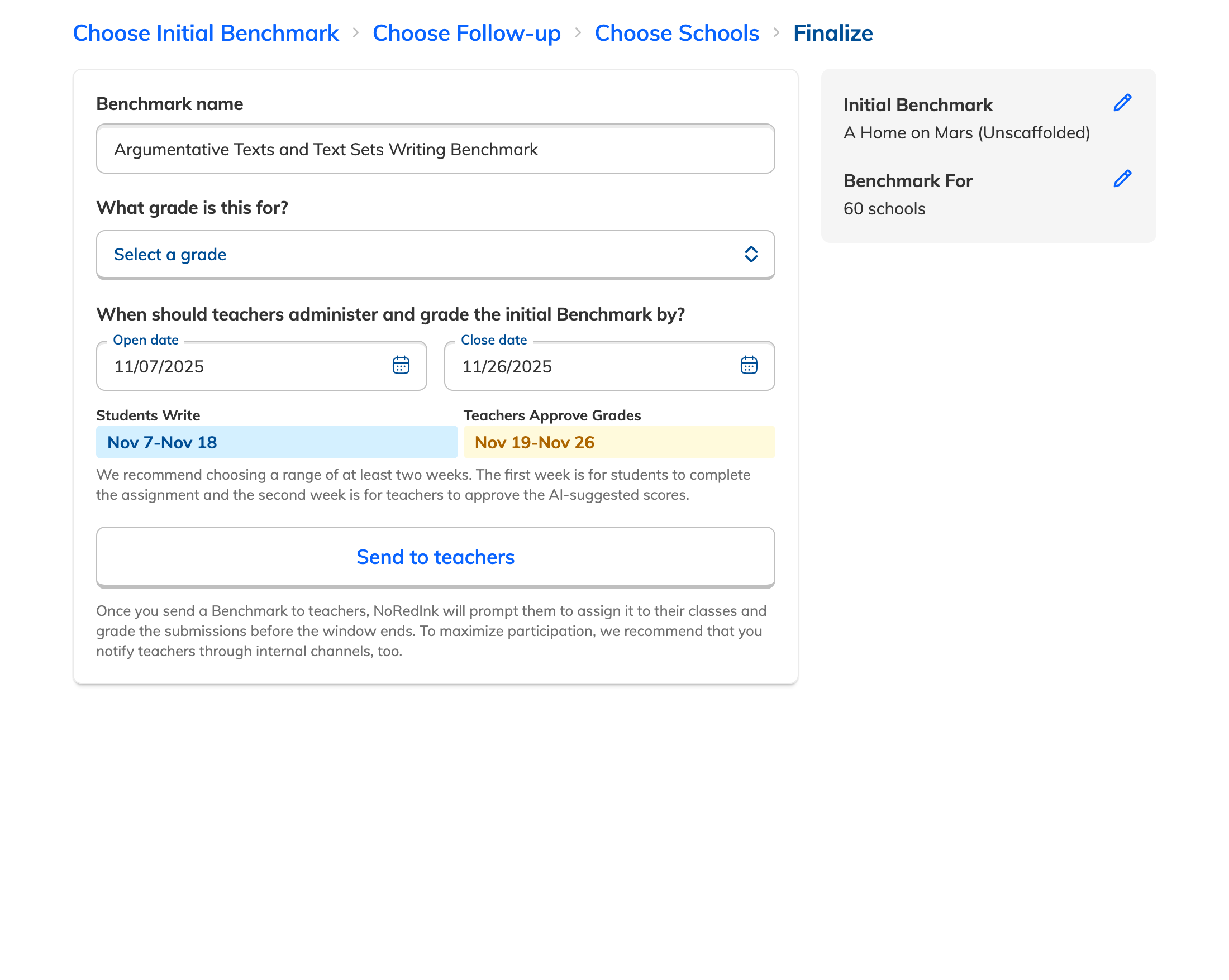The height and width of the screenshot is (980, 1229).
Task: Focus the Benchmark name text field
Action: 435,149
